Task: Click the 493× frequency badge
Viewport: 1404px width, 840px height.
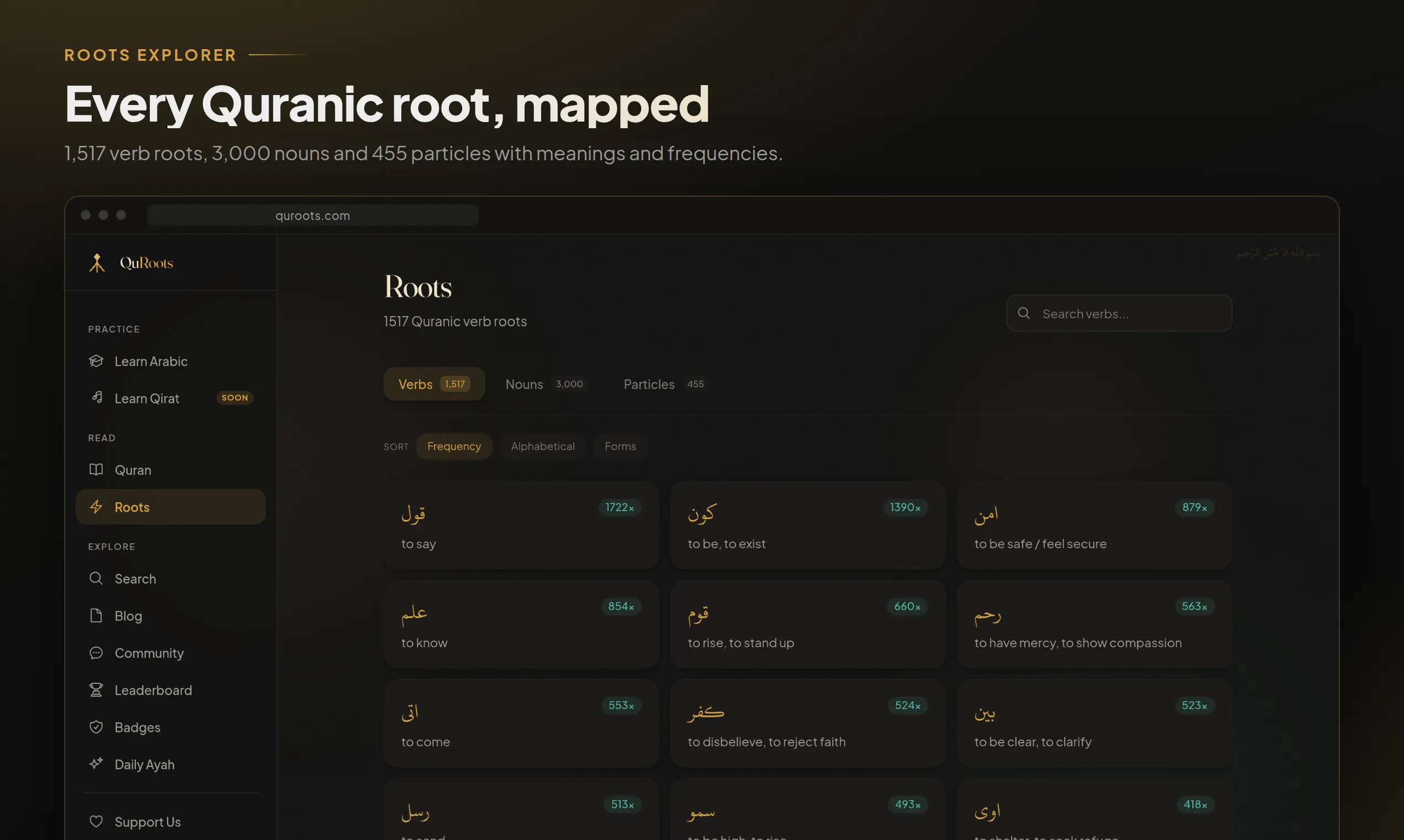Action: click(x=908, y=804)
